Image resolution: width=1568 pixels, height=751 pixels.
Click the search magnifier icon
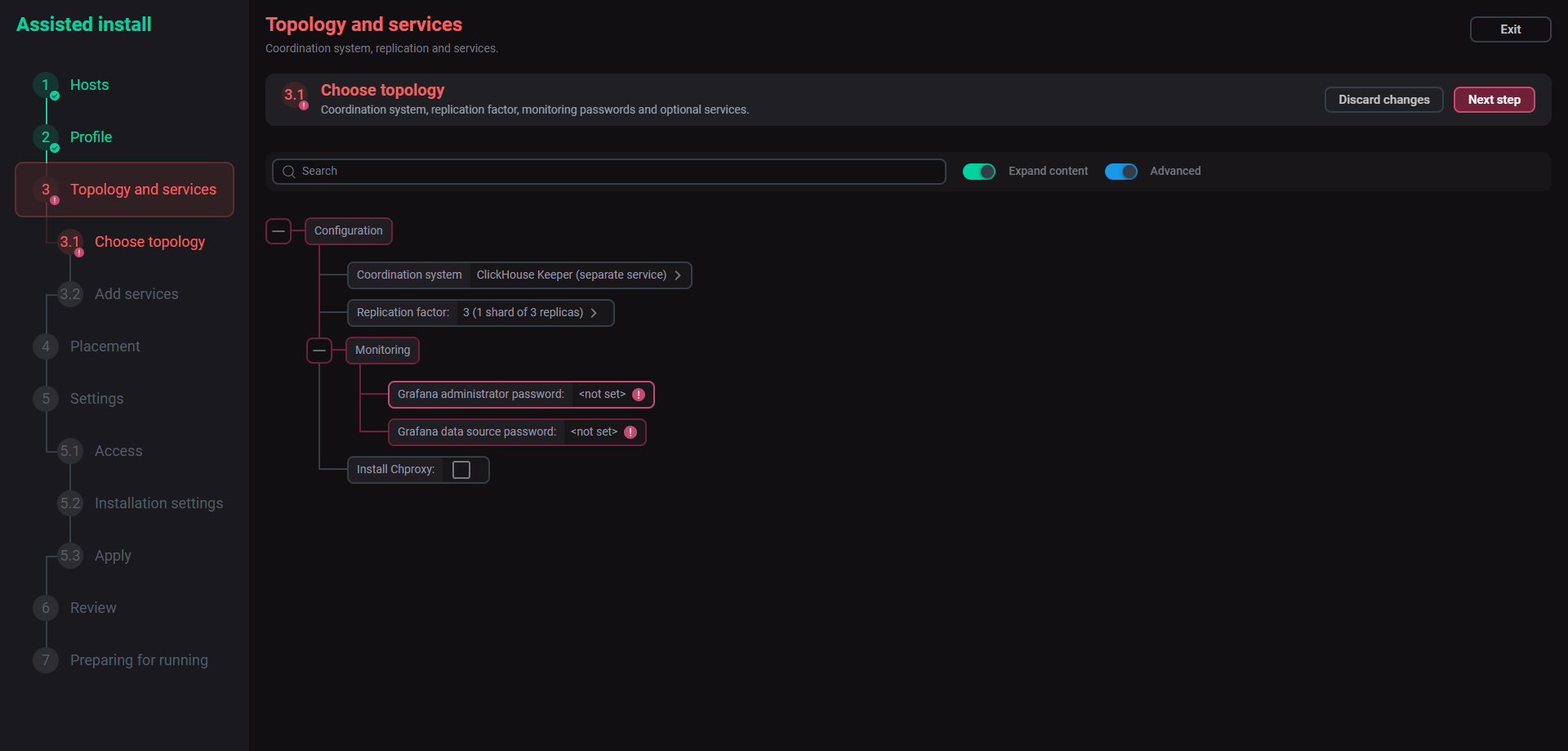288,172
